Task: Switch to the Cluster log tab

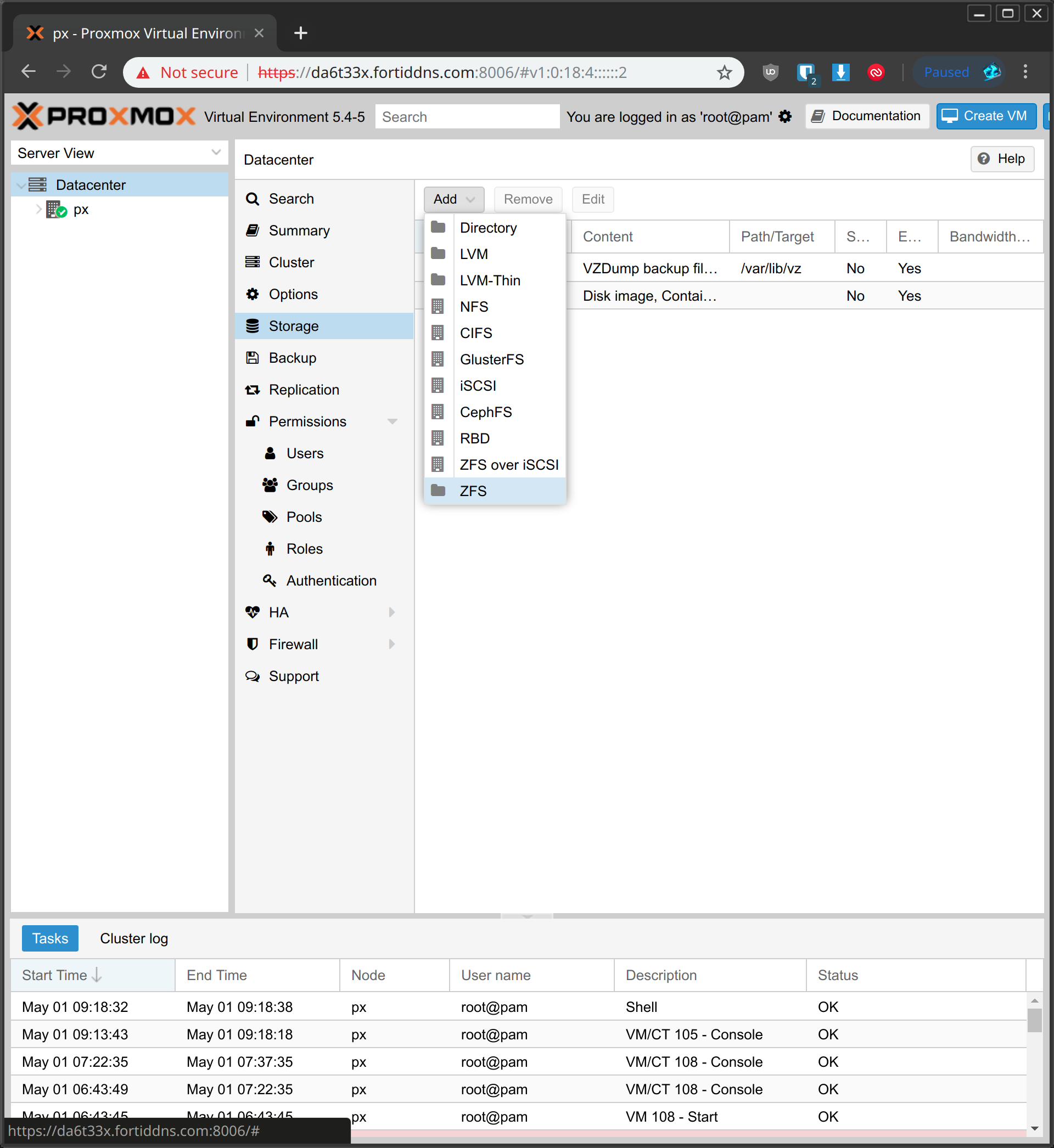Action: tap(134, 939)
